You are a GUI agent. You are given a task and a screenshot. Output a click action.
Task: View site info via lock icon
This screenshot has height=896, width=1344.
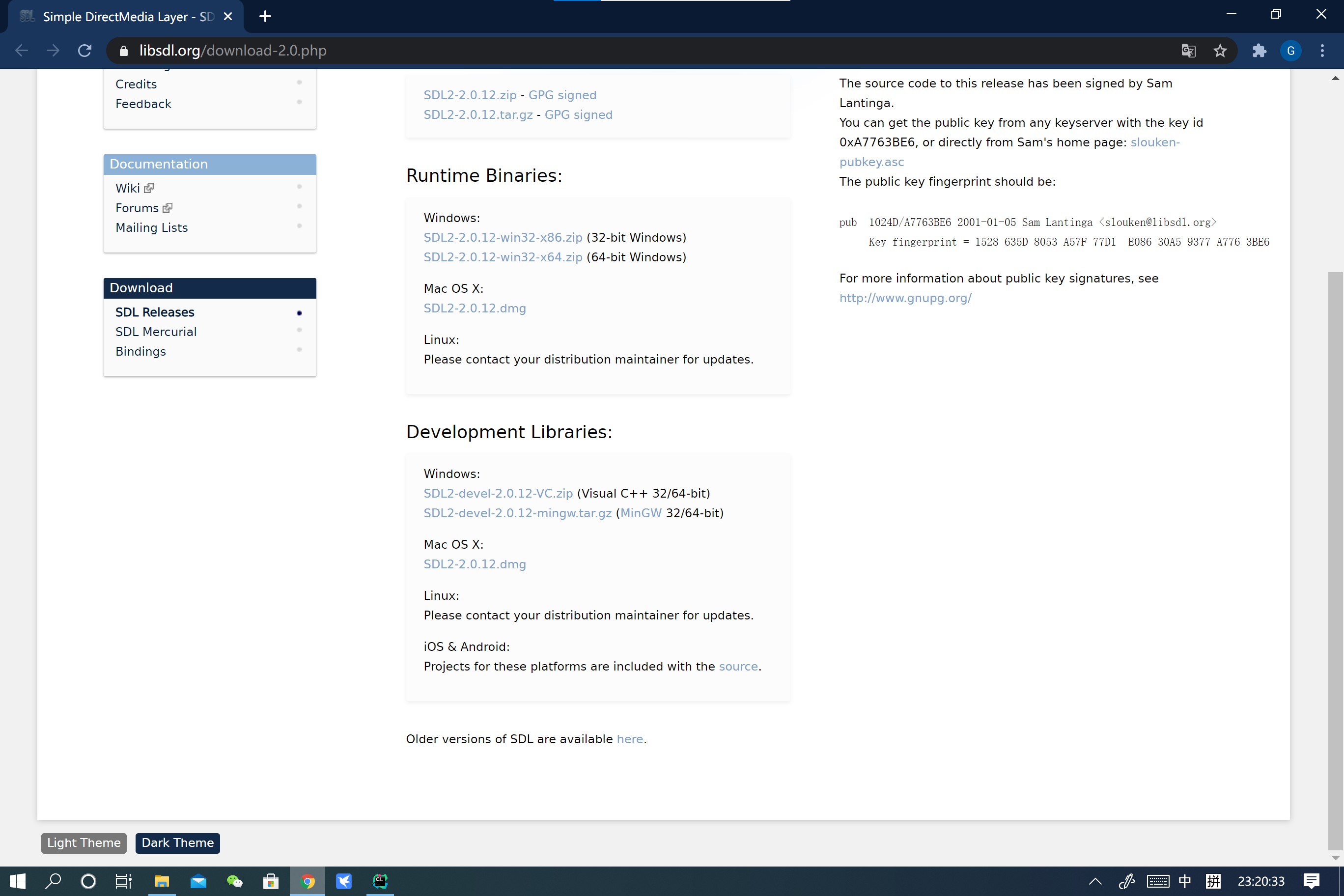[123, 51]
